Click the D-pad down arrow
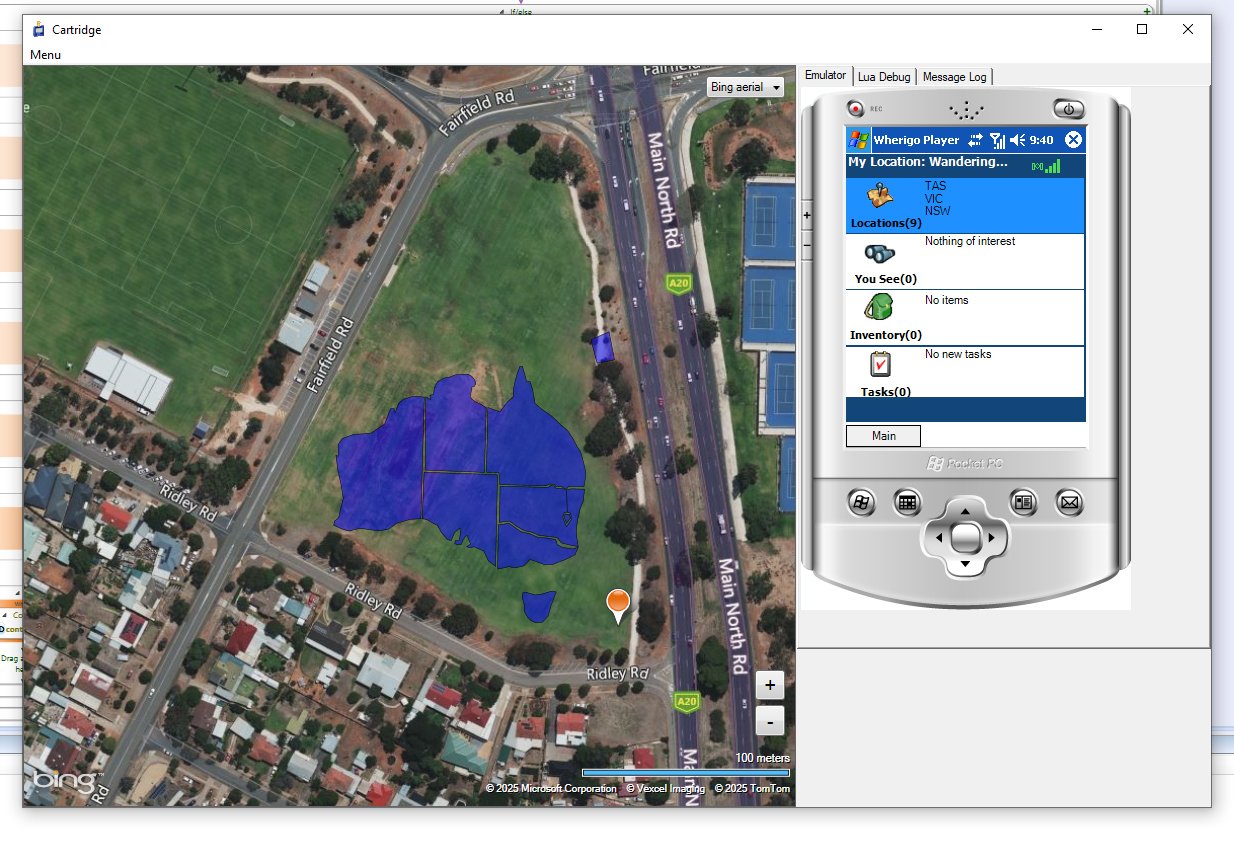Screen dimensions: 1234x847 click(965, 564)
